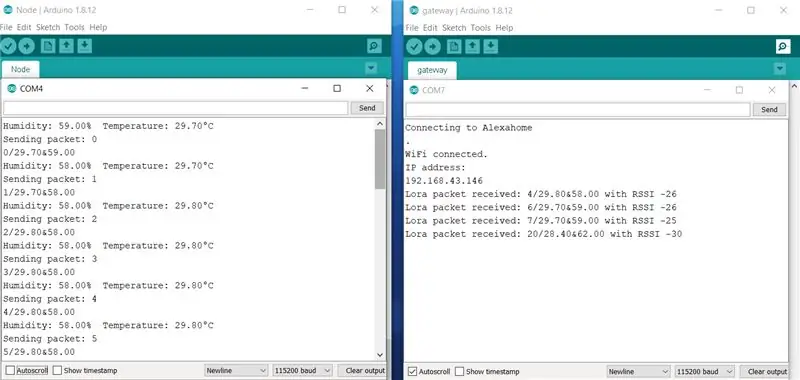Click IP address 192.168.43.146 line

(444, 181)
